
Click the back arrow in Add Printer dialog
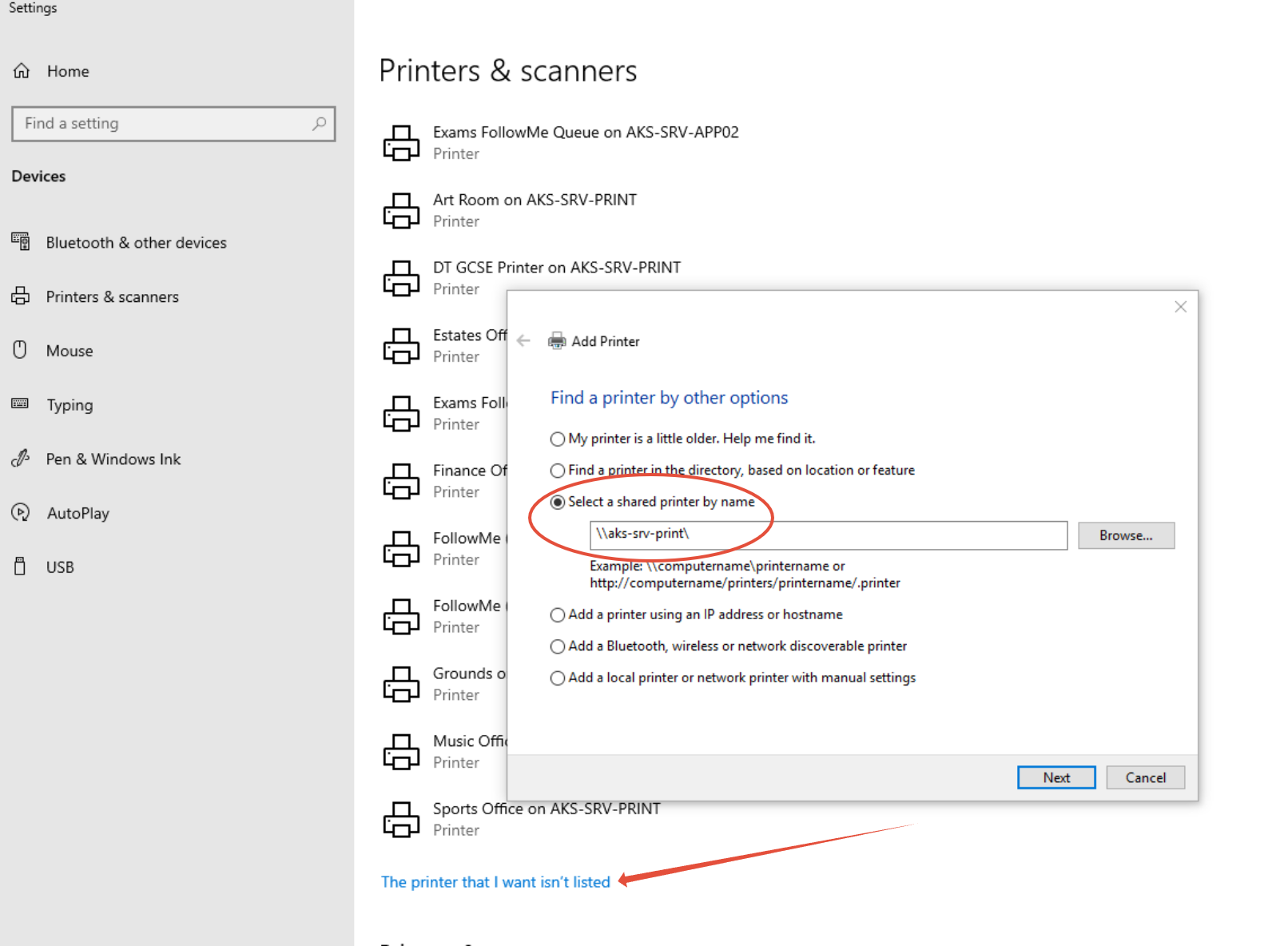tap(523, 341)
